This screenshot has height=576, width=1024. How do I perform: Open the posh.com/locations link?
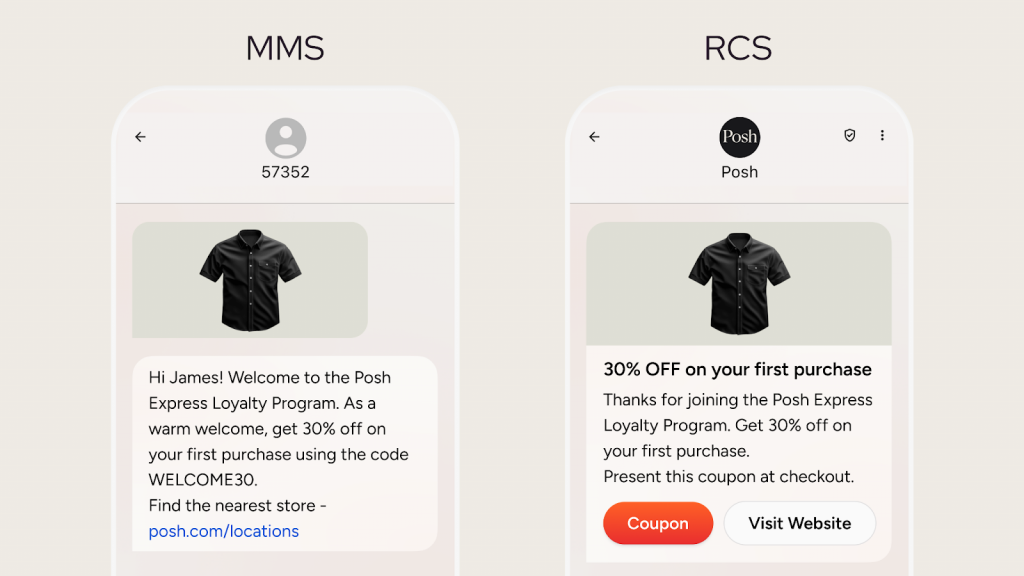point(224,531)
